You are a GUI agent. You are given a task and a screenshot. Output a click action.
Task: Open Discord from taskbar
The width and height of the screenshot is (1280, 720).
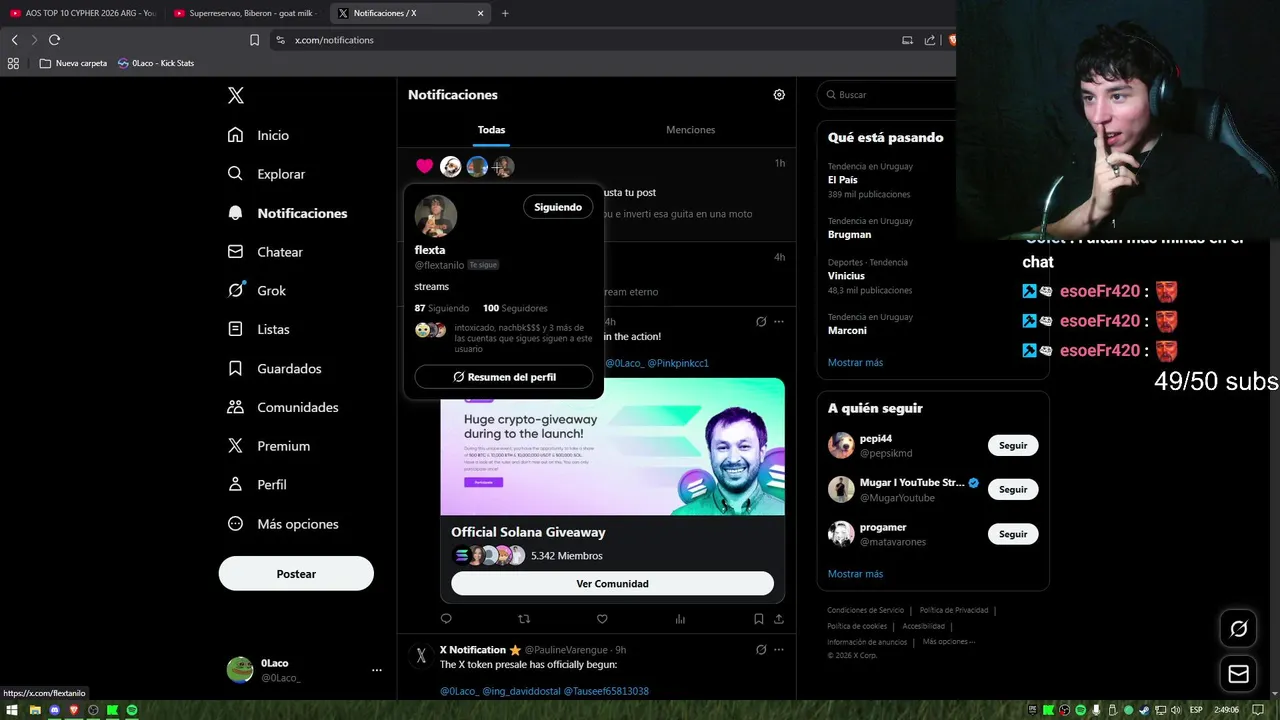pos(54,710)
